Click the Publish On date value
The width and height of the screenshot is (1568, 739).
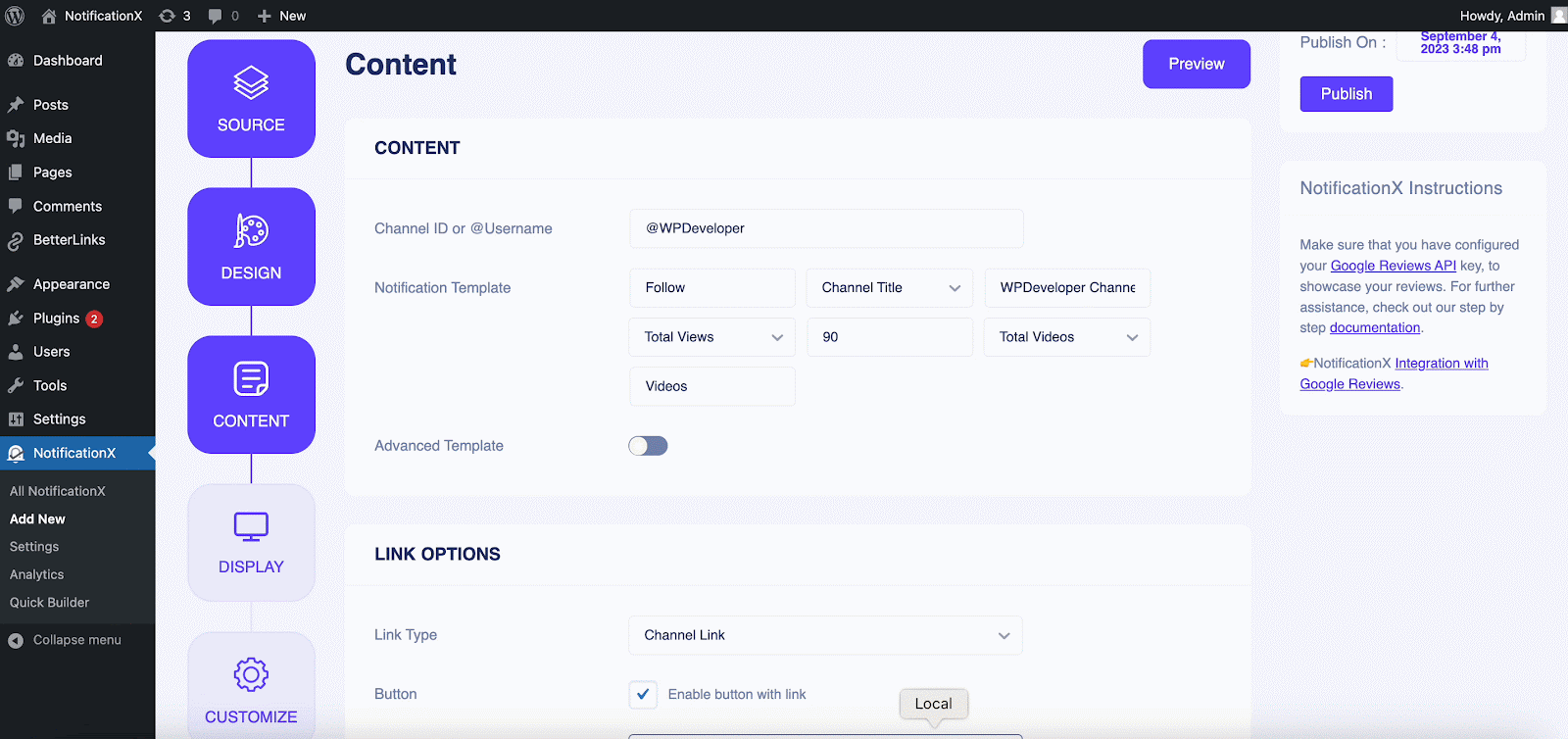pos(1460,43)
